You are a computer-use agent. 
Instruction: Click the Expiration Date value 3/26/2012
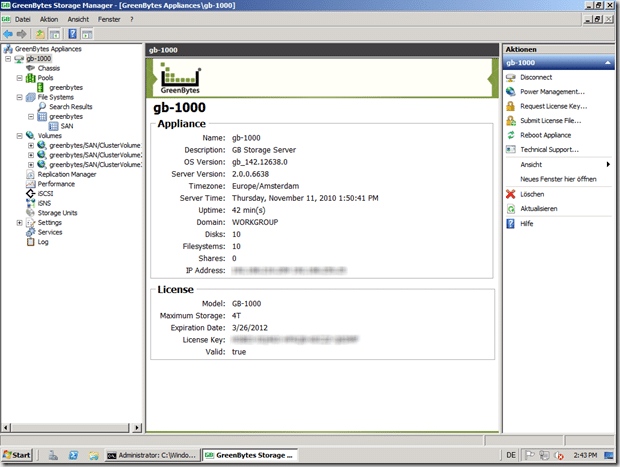tap(250, 328)
